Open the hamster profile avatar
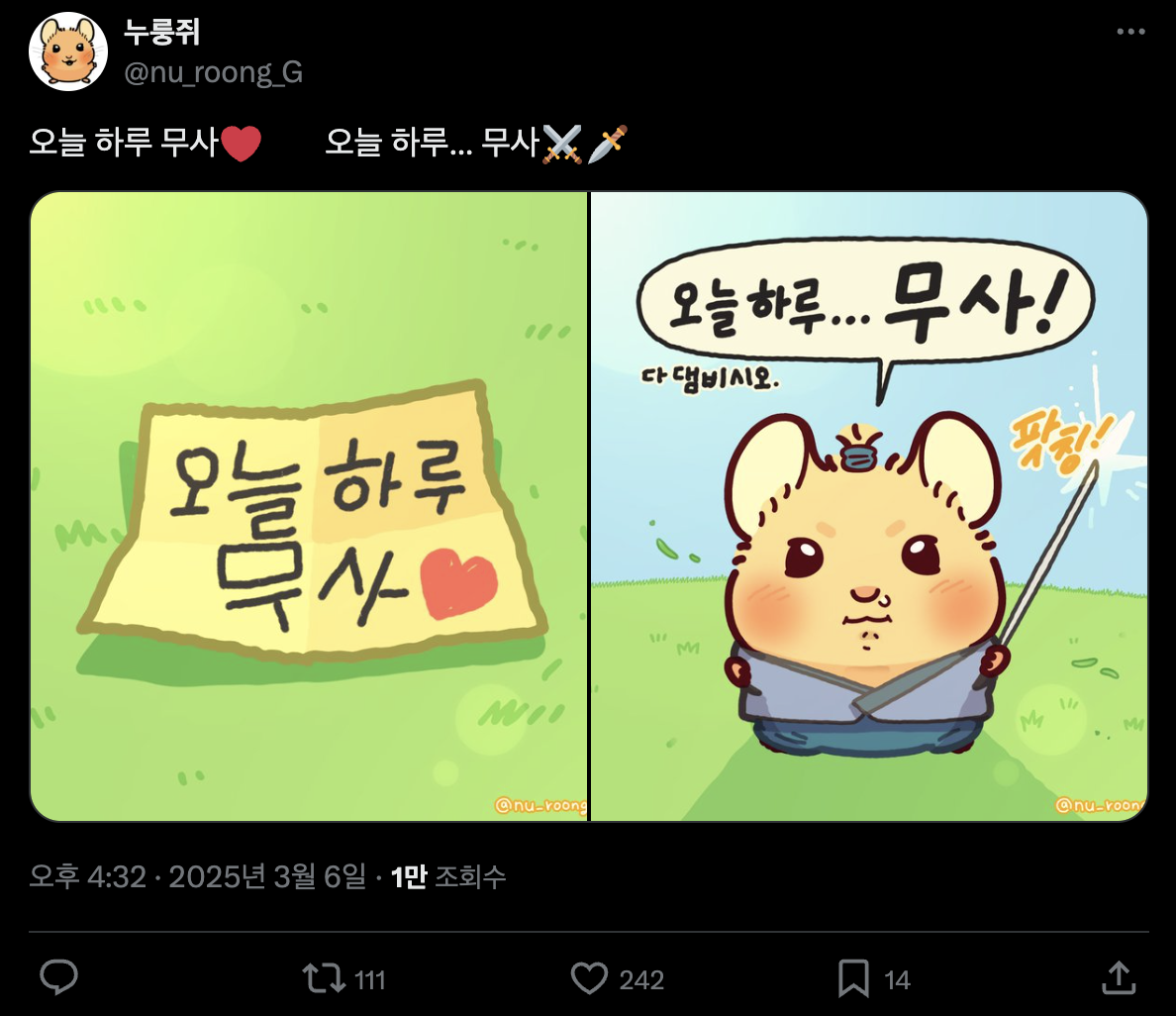 [x=68, y=51]
